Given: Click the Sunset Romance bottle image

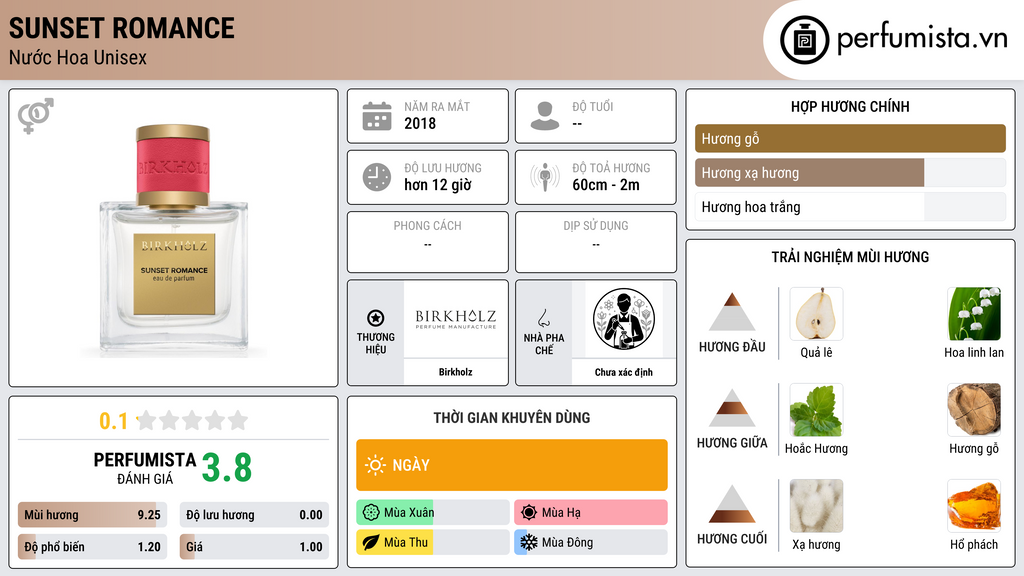Looking at the screenshot, I should (x=174, y=240).
